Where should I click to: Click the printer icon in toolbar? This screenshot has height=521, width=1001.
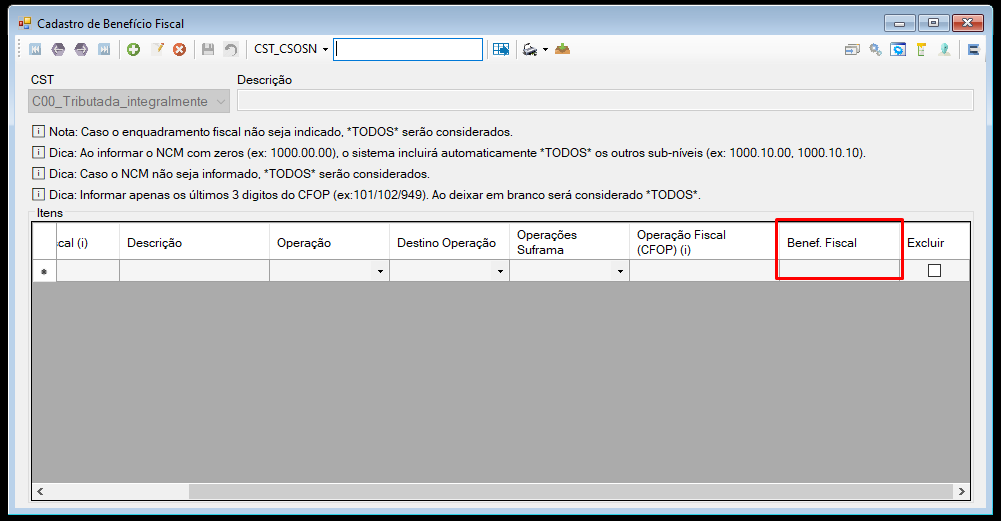(530, 49)
